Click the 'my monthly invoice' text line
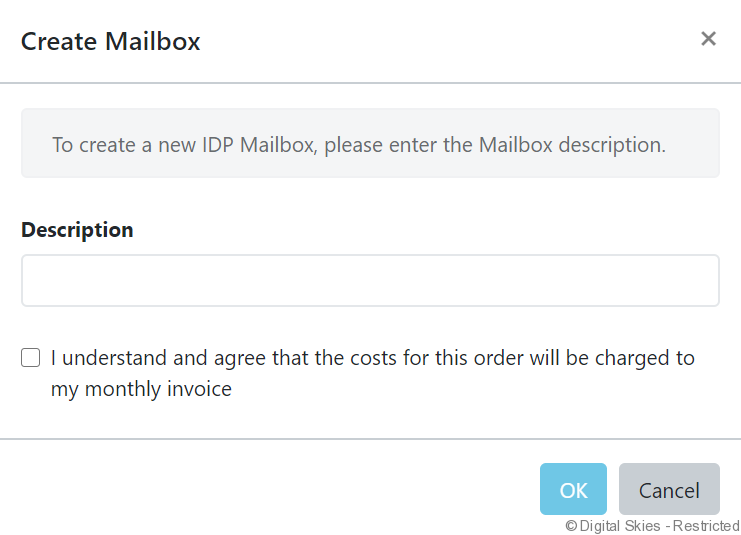The image size is (741, 535). 141,389
